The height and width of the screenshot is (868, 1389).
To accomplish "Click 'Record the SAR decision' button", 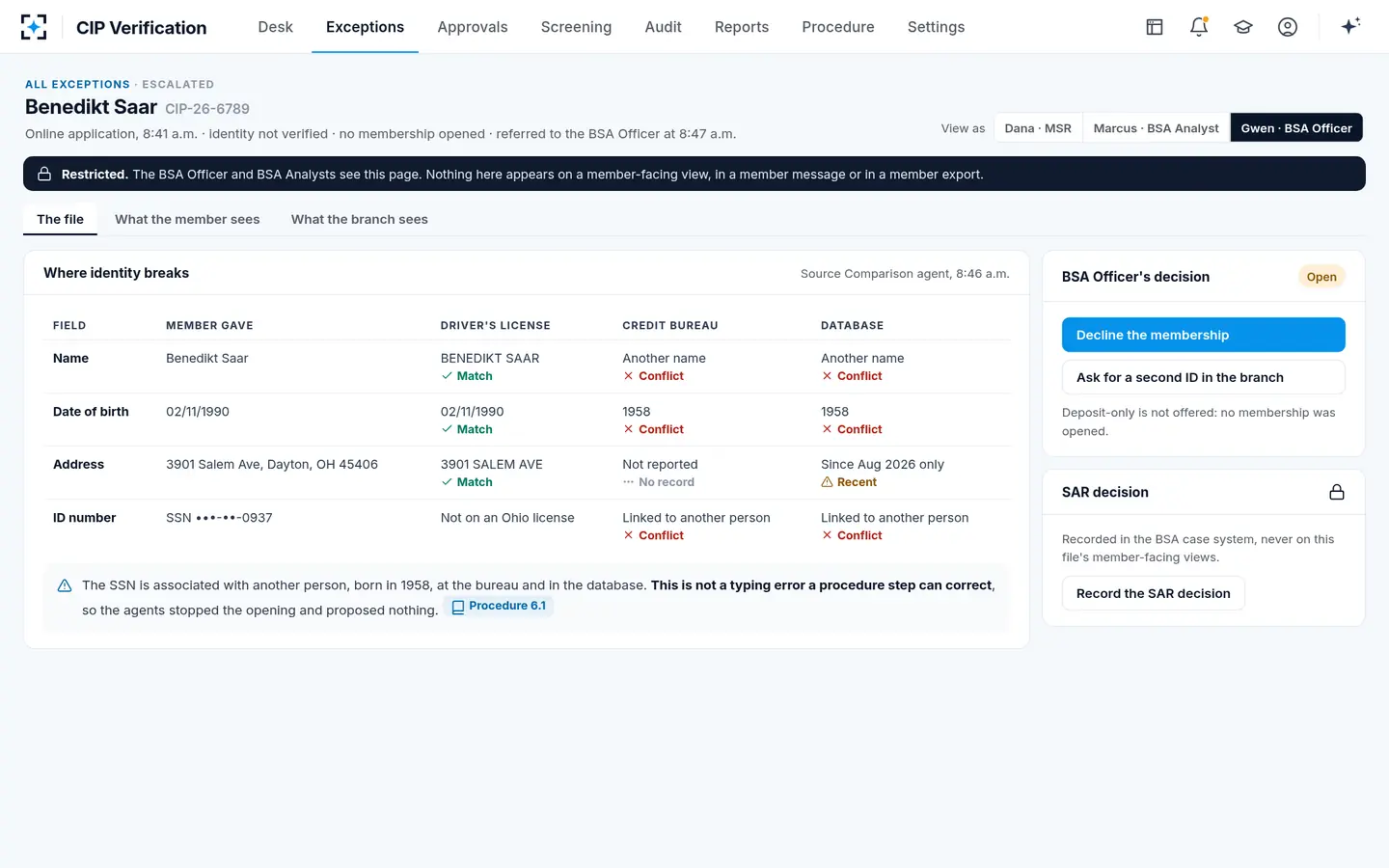I will click(x=1154, y=593).
